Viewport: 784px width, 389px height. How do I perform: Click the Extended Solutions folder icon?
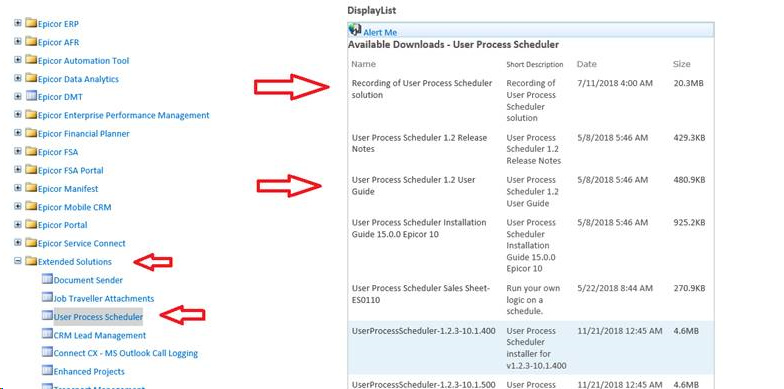tap(31, 261)
